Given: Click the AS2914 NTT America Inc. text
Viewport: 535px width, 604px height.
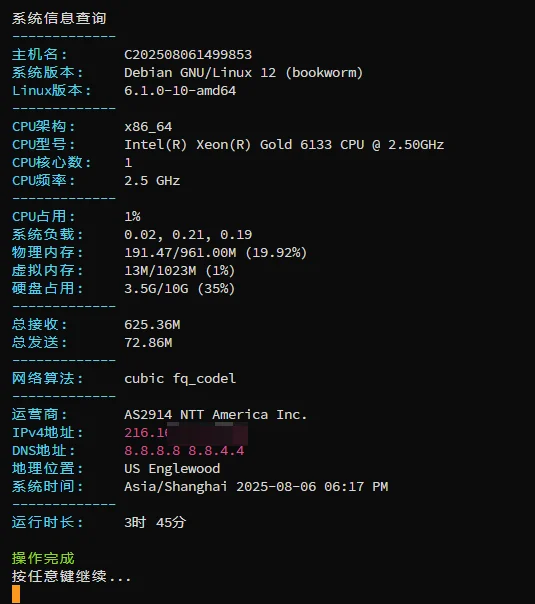Looking at the screenshot, I should [x=215, y=415].
